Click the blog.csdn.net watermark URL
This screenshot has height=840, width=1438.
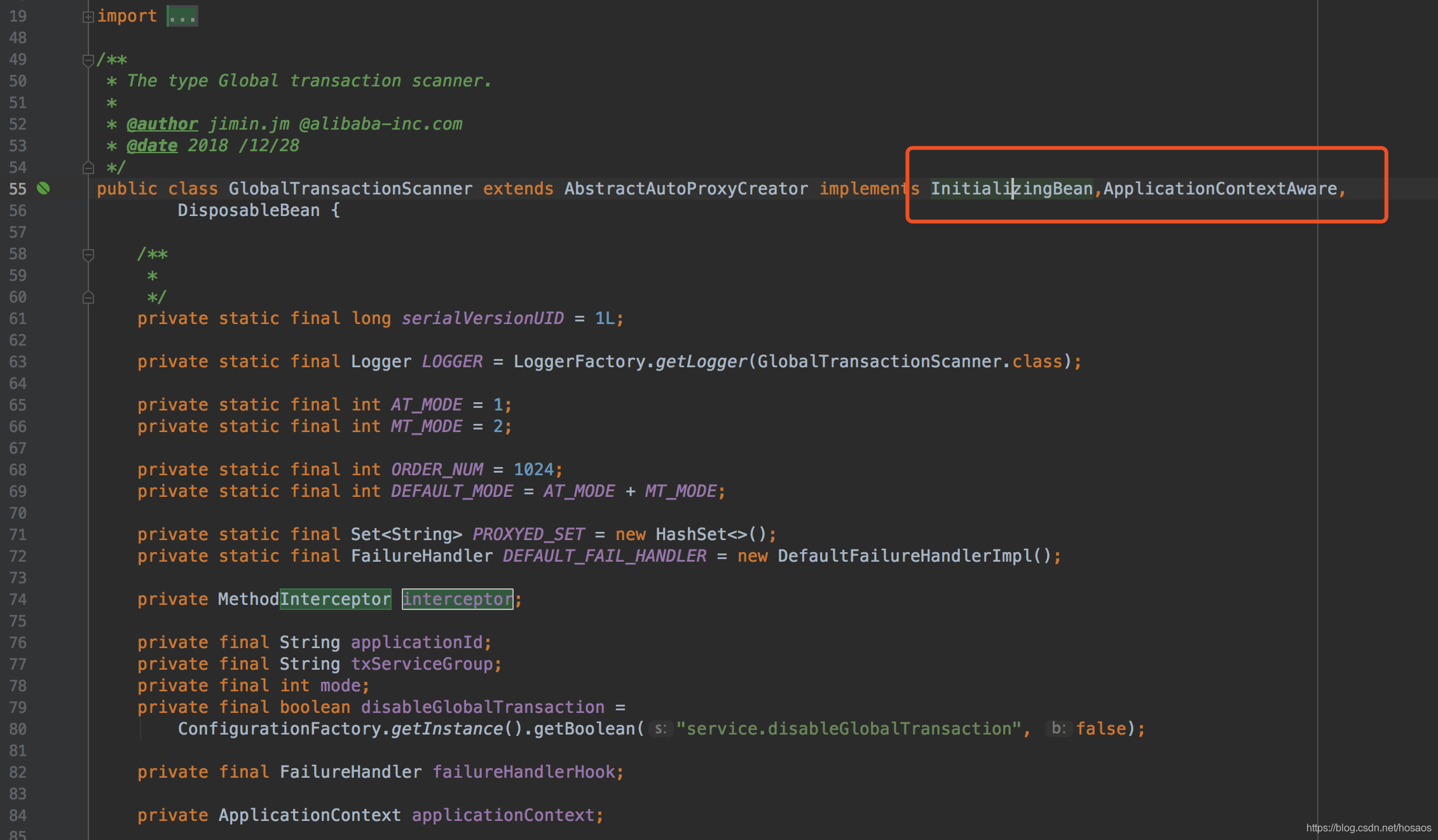coord(1368,827)
